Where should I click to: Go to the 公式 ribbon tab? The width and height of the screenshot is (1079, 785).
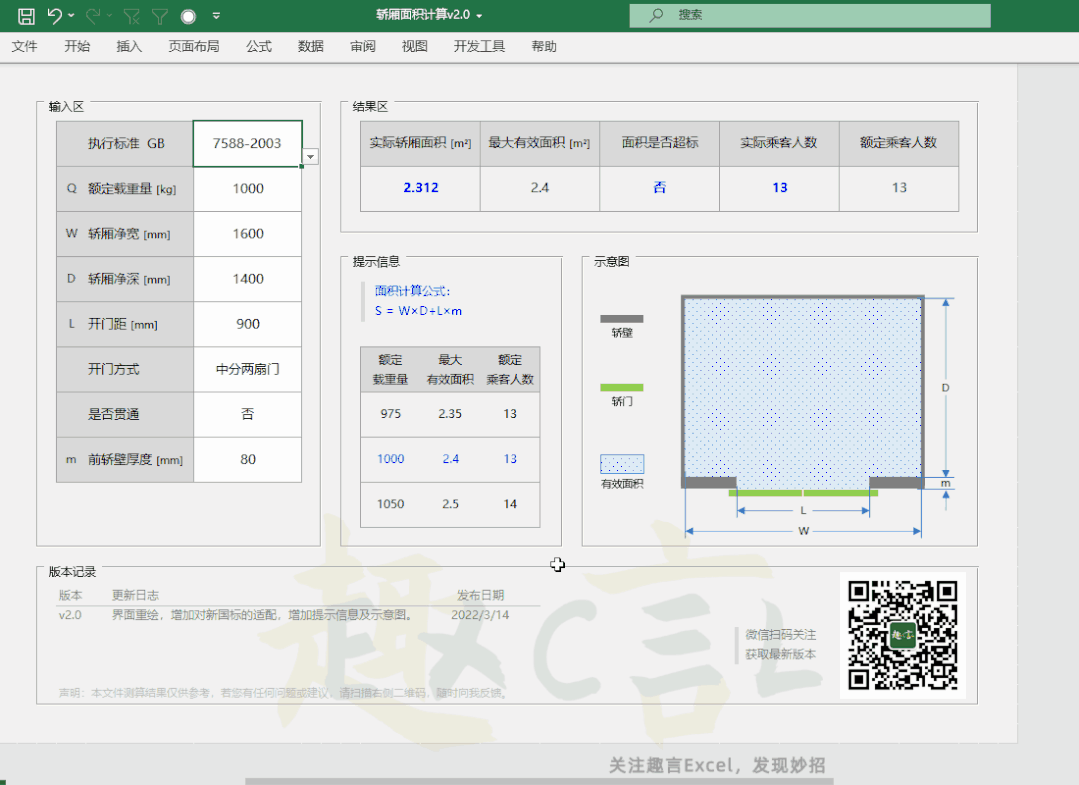tap(259, 46)
